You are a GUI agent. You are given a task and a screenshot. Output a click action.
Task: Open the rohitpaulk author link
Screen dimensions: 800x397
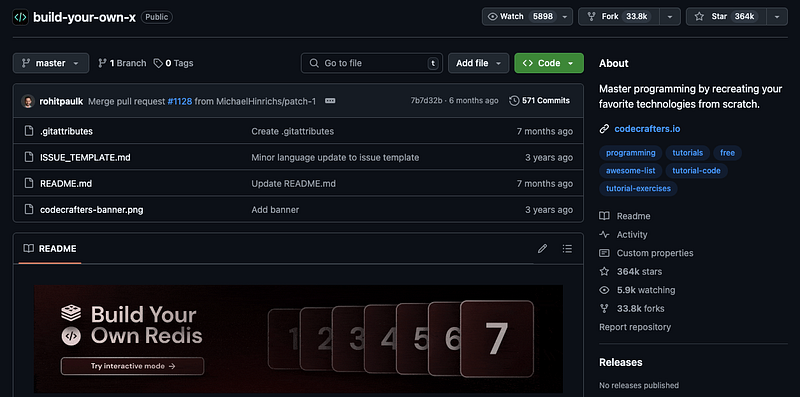[61, 101]
